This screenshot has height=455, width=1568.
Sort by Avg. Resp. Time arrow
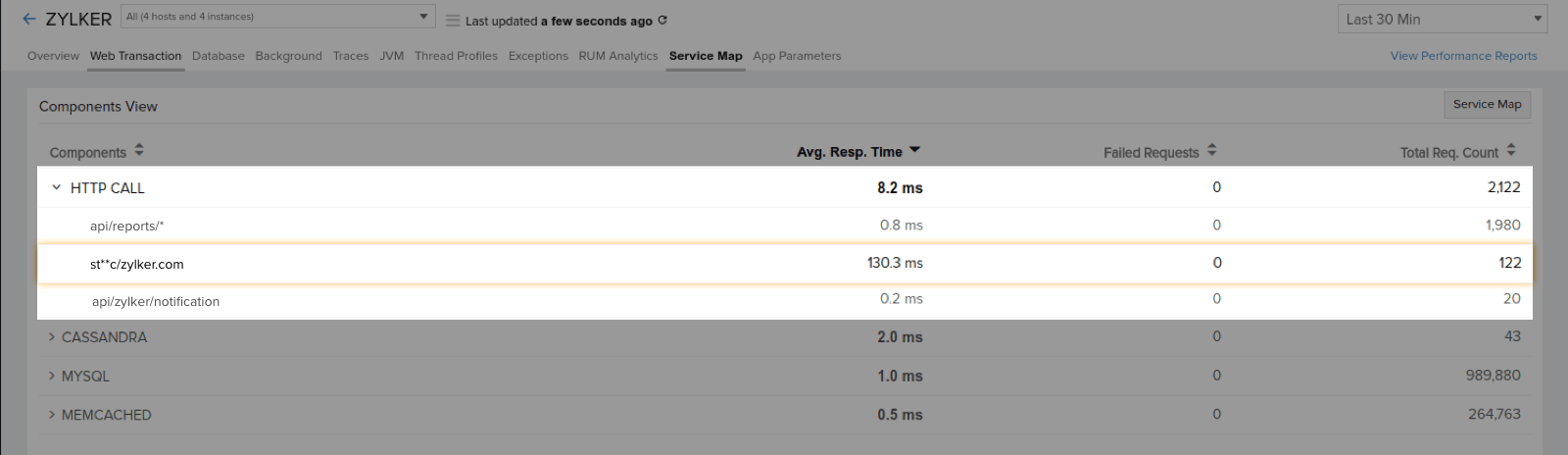915,150
